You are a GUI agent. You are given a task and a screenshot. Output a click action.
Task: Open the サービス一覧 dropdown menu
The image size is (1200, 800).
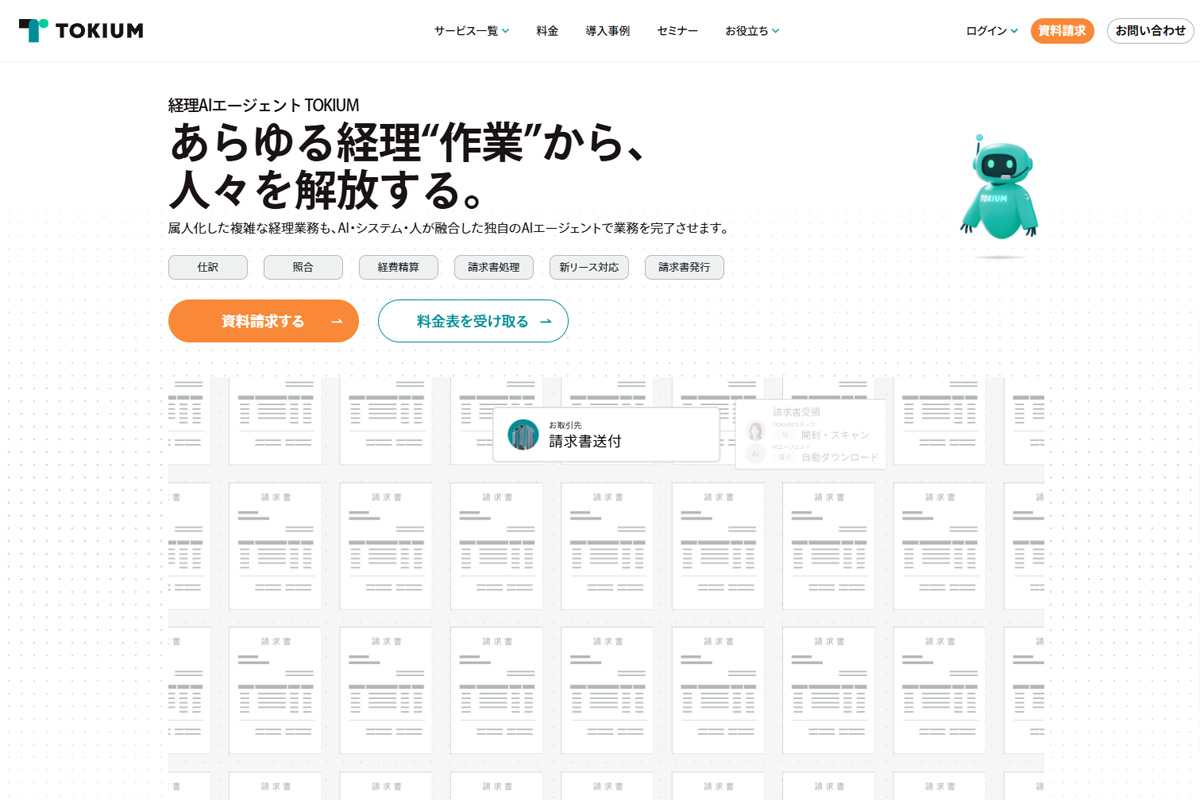coord(471,31)
